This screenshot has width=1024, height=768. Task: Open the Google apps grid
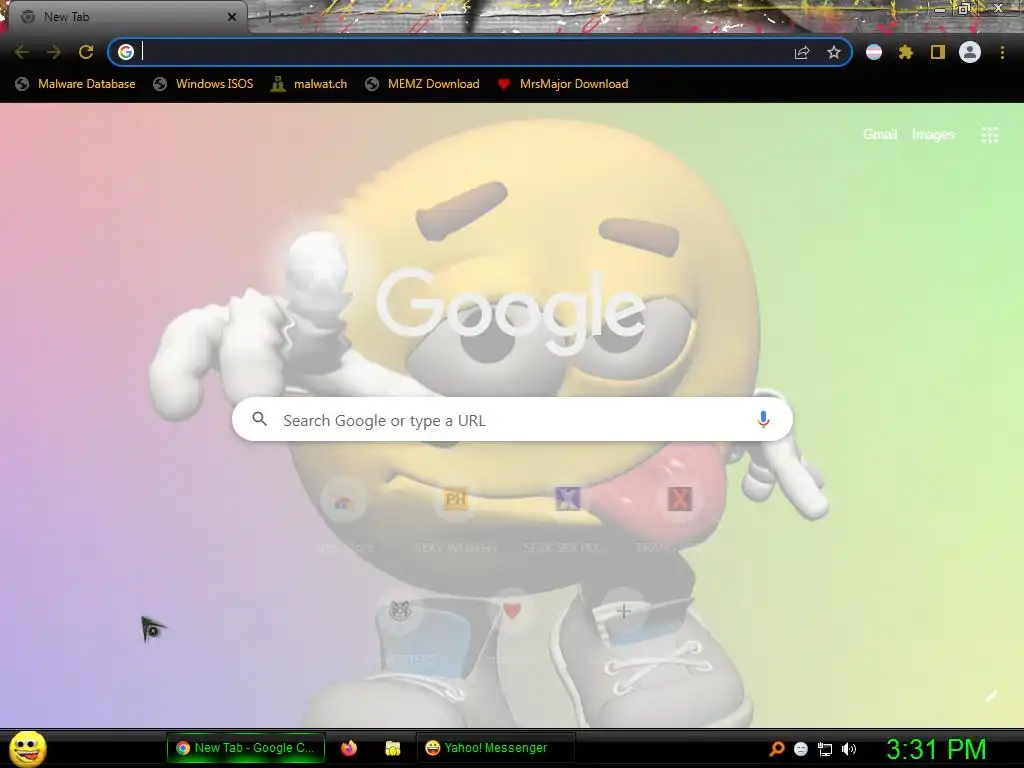pyautogui.click(x=990, y=135)
